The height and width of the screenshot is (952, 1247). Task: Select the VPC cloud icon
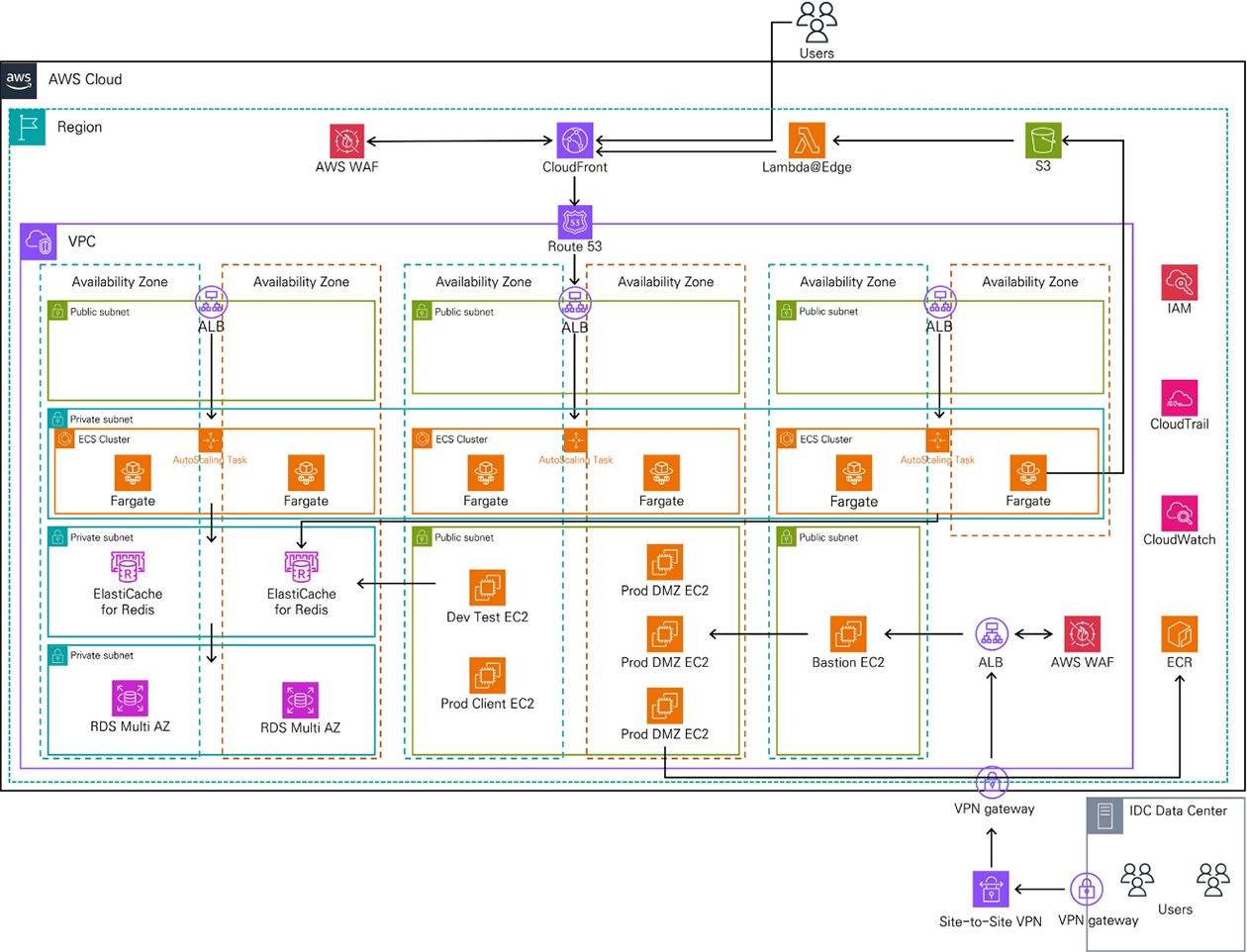click(39, 241)
